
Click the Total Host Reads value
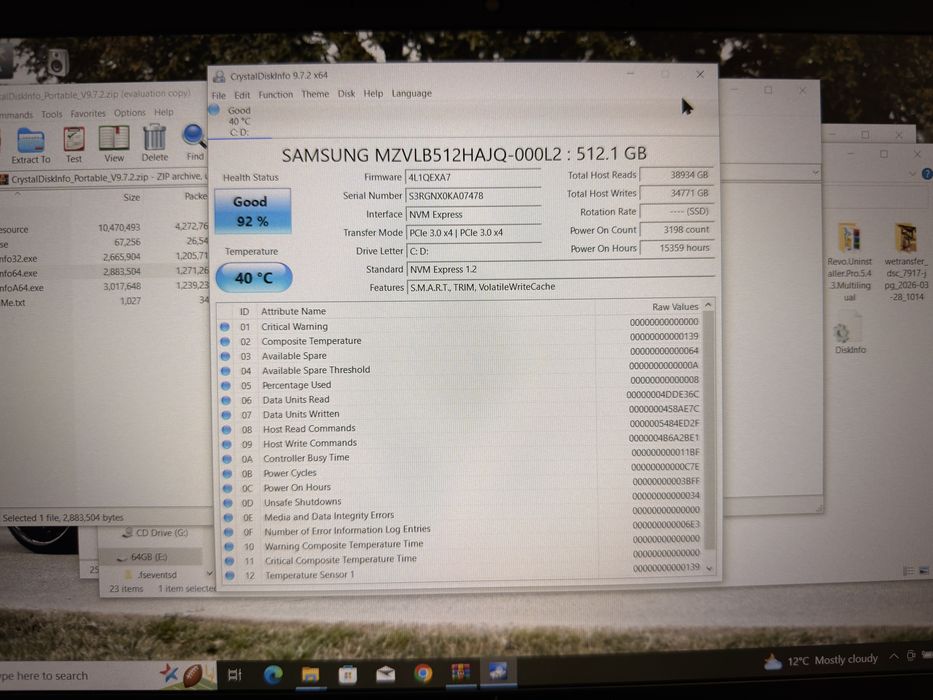click(x=677, y=175)
